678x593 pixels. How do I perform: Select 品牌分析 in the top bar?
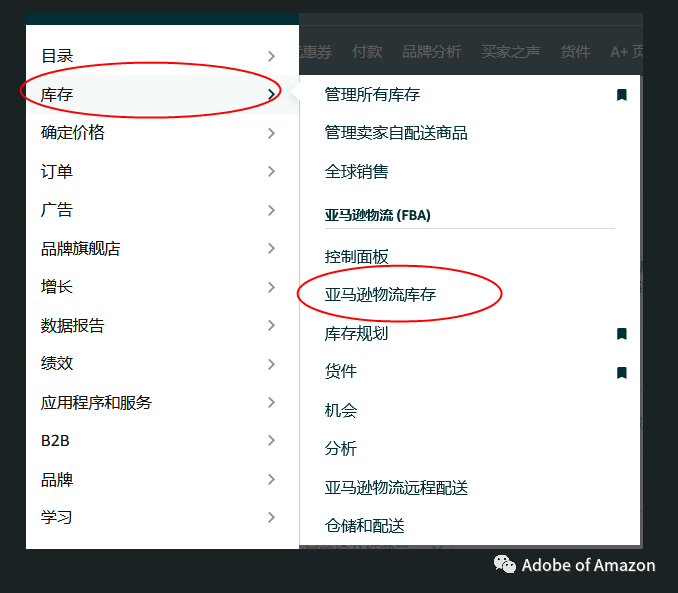(x=432, y=52)
